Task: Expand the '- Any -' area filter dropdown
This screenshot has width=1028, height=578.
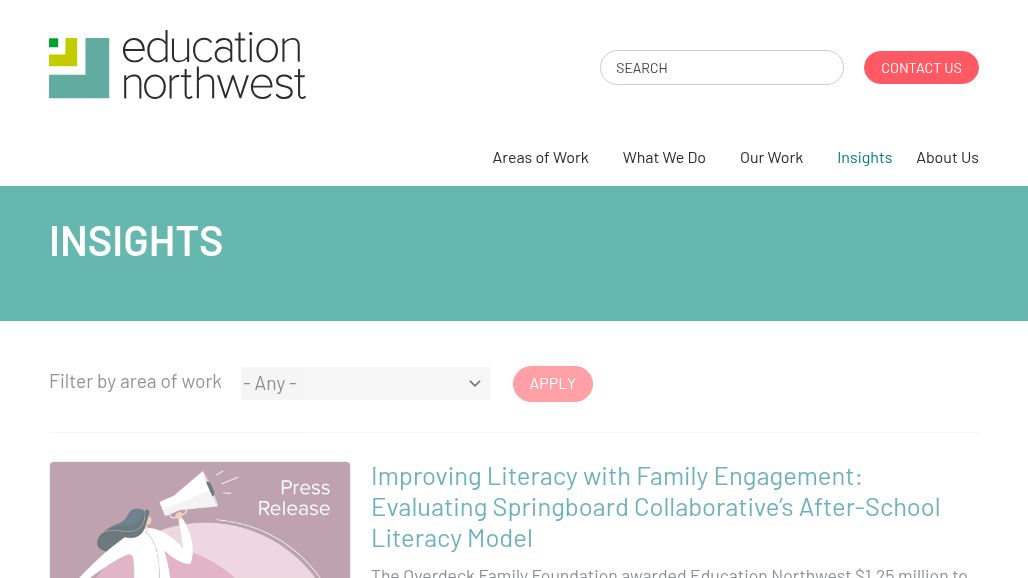Action: (365, 383)
